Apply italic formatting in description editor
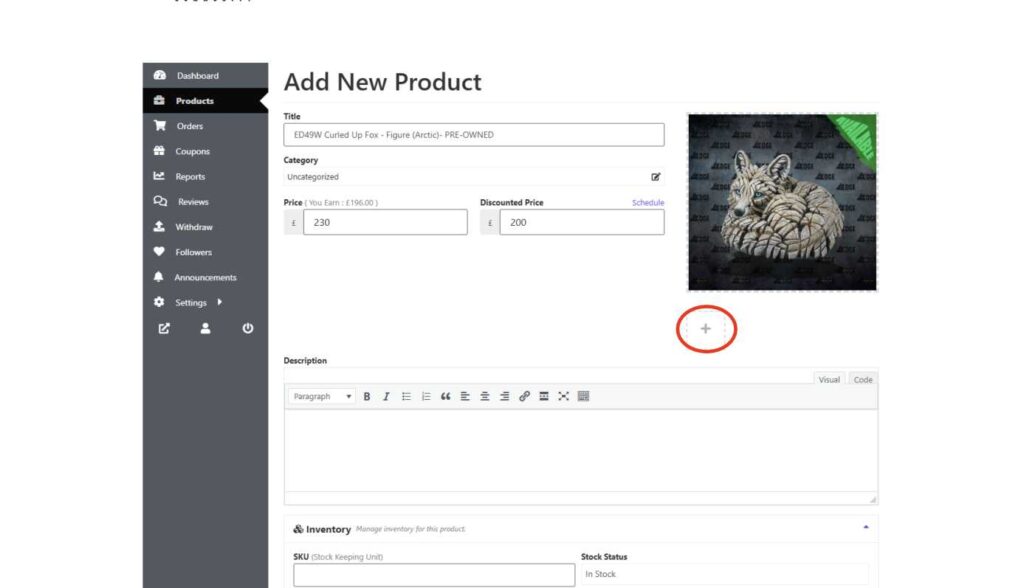This screenshot has width=1024, height=588. [386, 397]
